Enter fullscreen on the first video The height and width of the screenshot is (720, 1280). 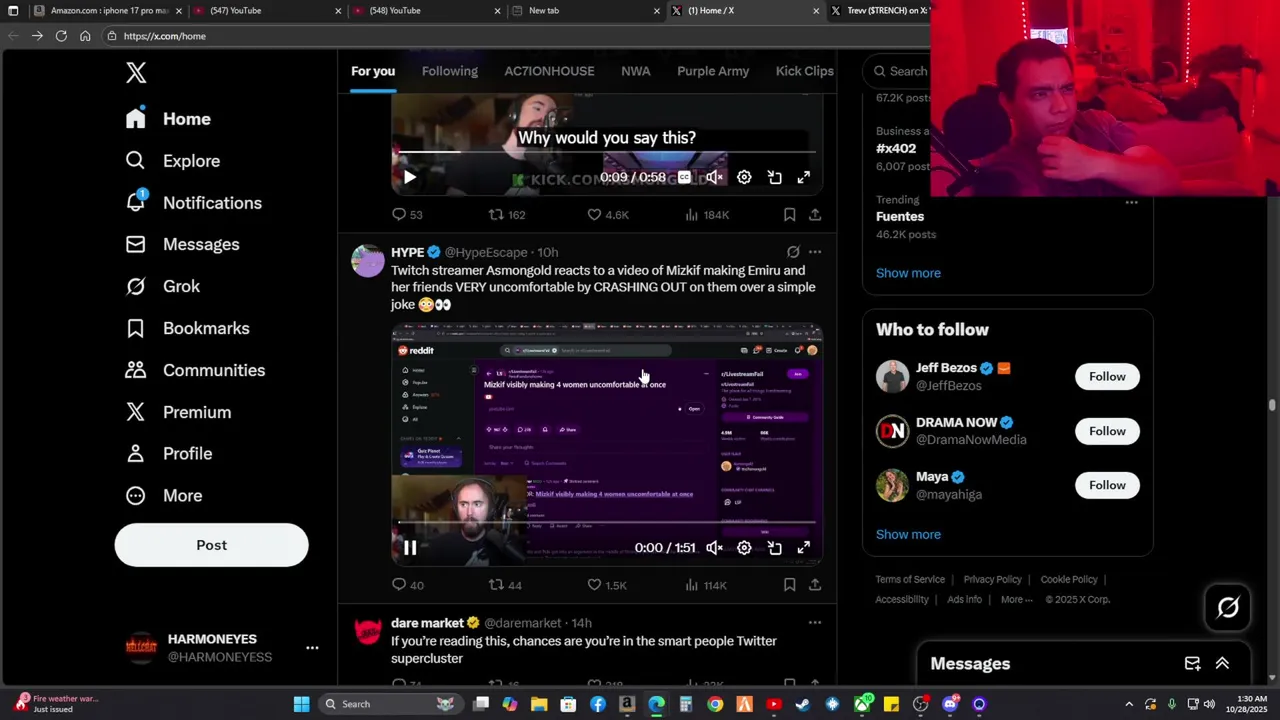[803, 177]
